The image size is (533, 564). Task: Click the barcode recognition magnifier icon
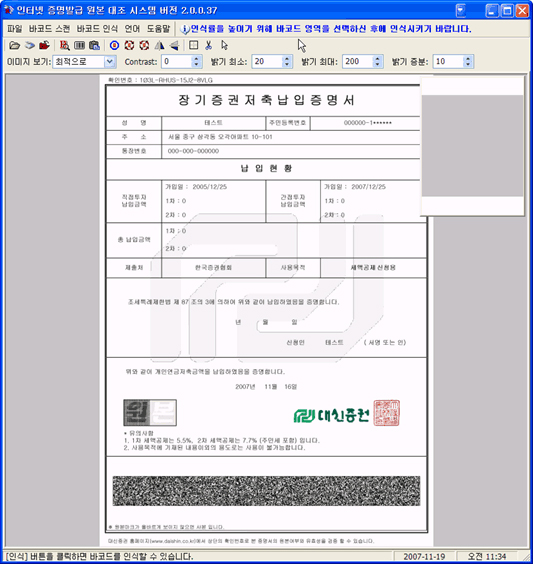[x=65, y=45]
